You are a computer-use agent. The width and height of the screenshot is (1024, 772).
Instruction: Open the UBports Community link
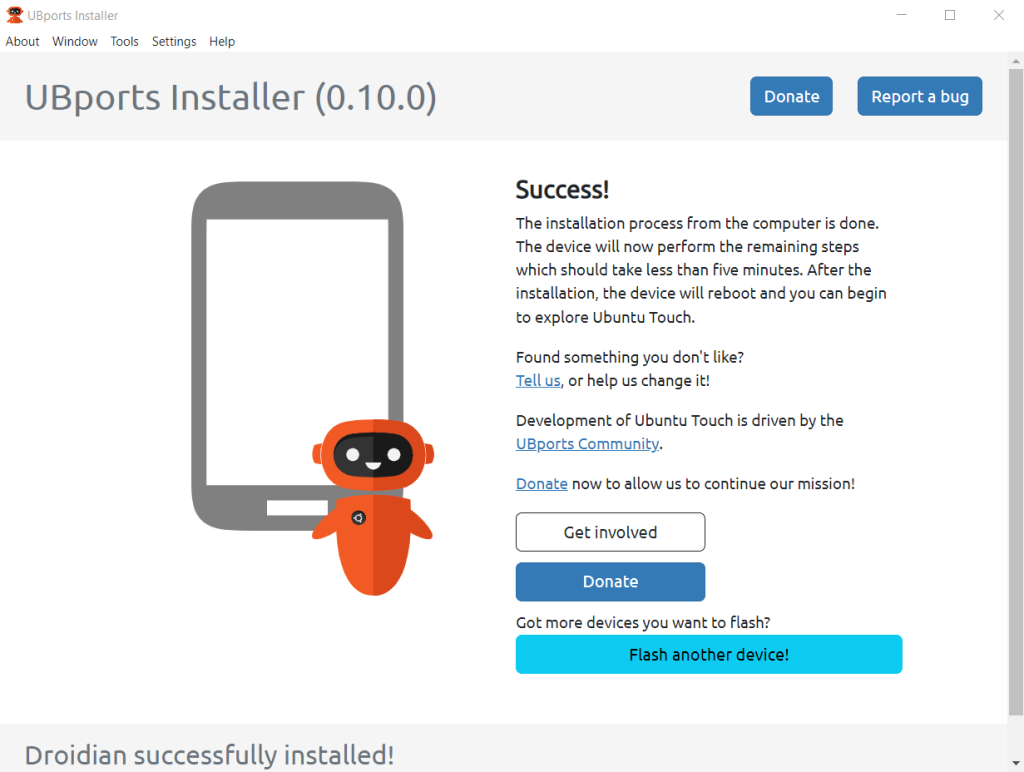587,444
